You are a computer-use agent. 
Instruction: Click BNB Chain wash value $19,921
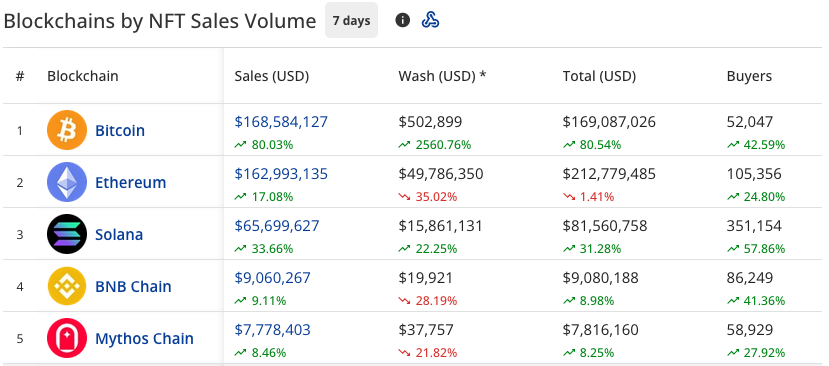(x=426, y=278)
